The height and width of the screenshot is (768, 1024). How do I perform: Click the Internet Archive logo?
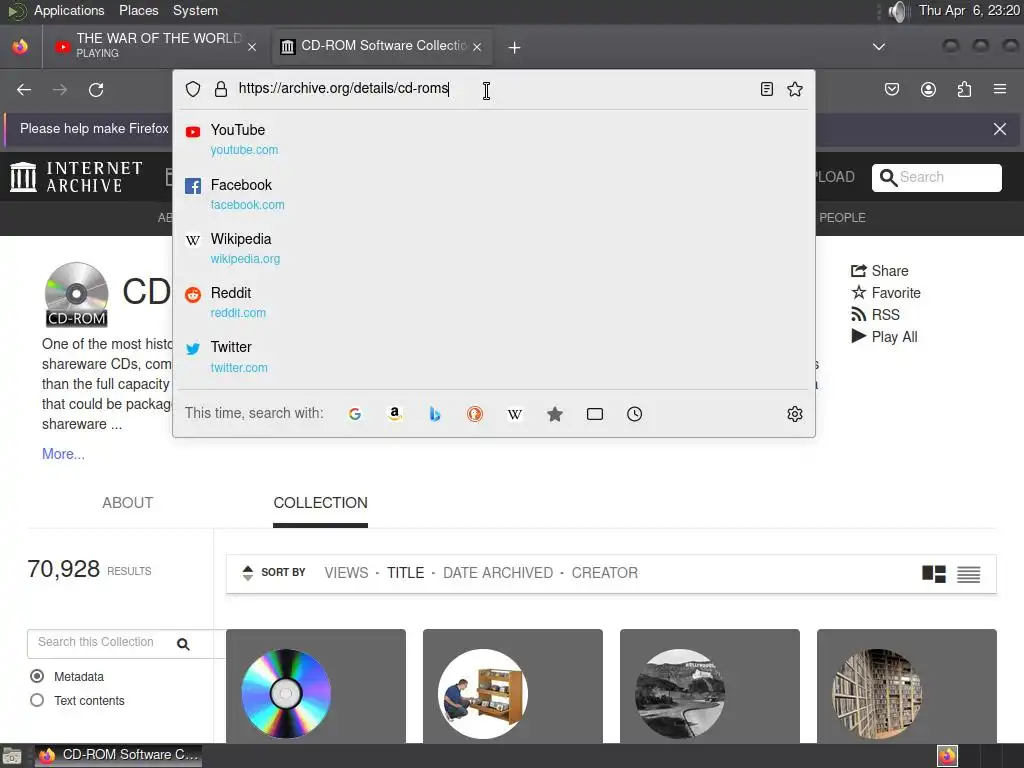click(x=76, y=177)
